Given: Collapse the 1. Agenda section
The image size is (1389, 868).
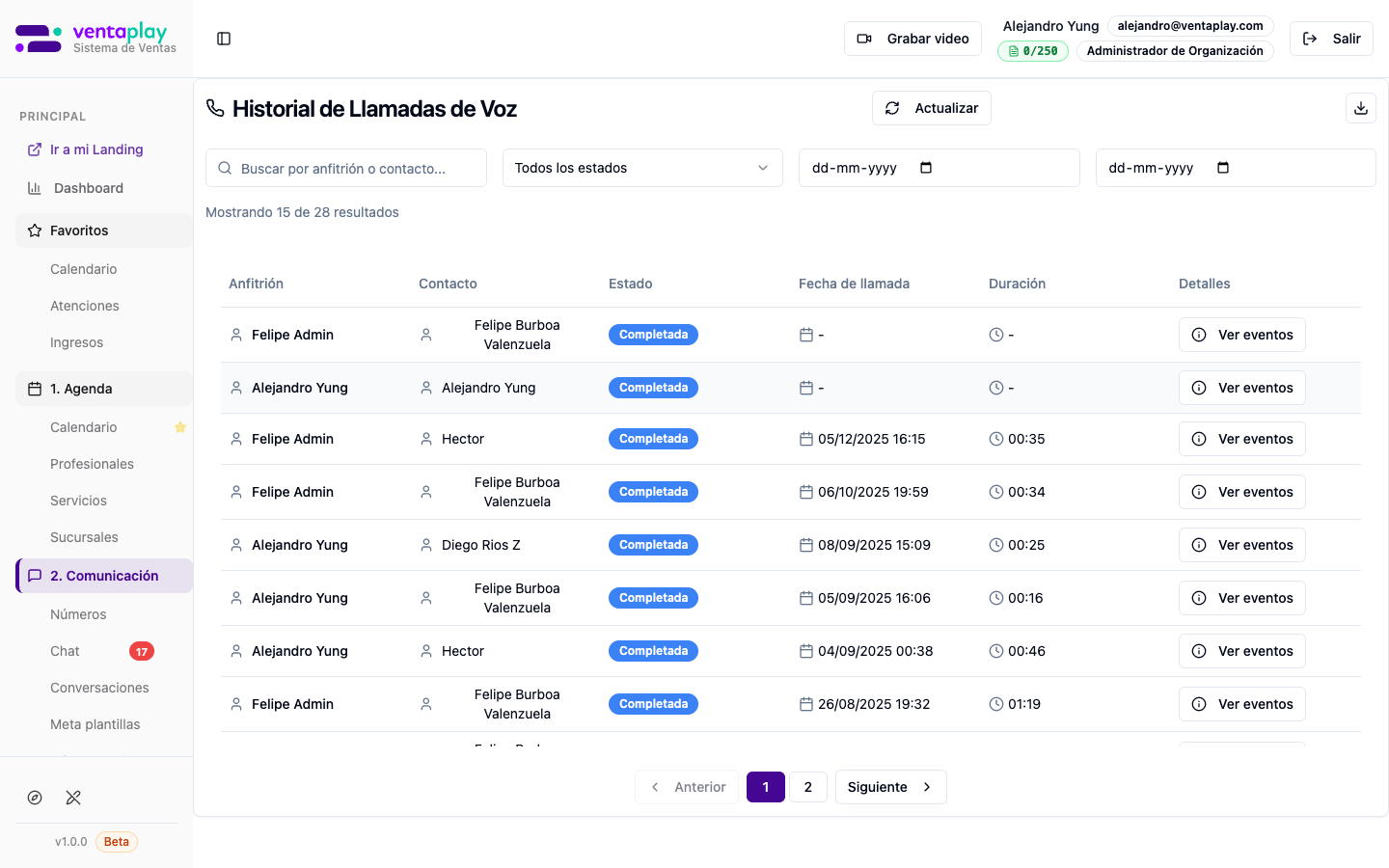Looking at the screenshot, I should pyautogui.click(x=104, y=389).
